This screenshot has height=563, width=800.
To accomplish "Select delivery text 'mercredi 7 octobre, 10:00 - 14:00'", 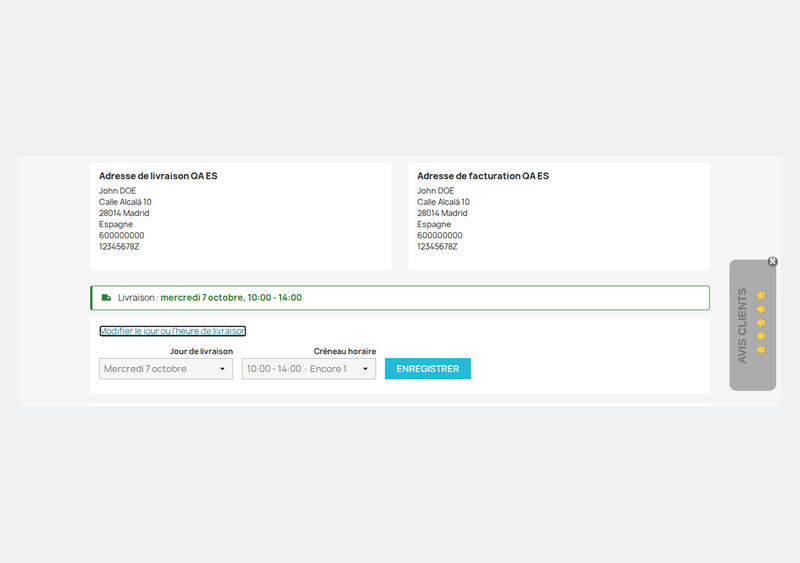I will [231, 298].
